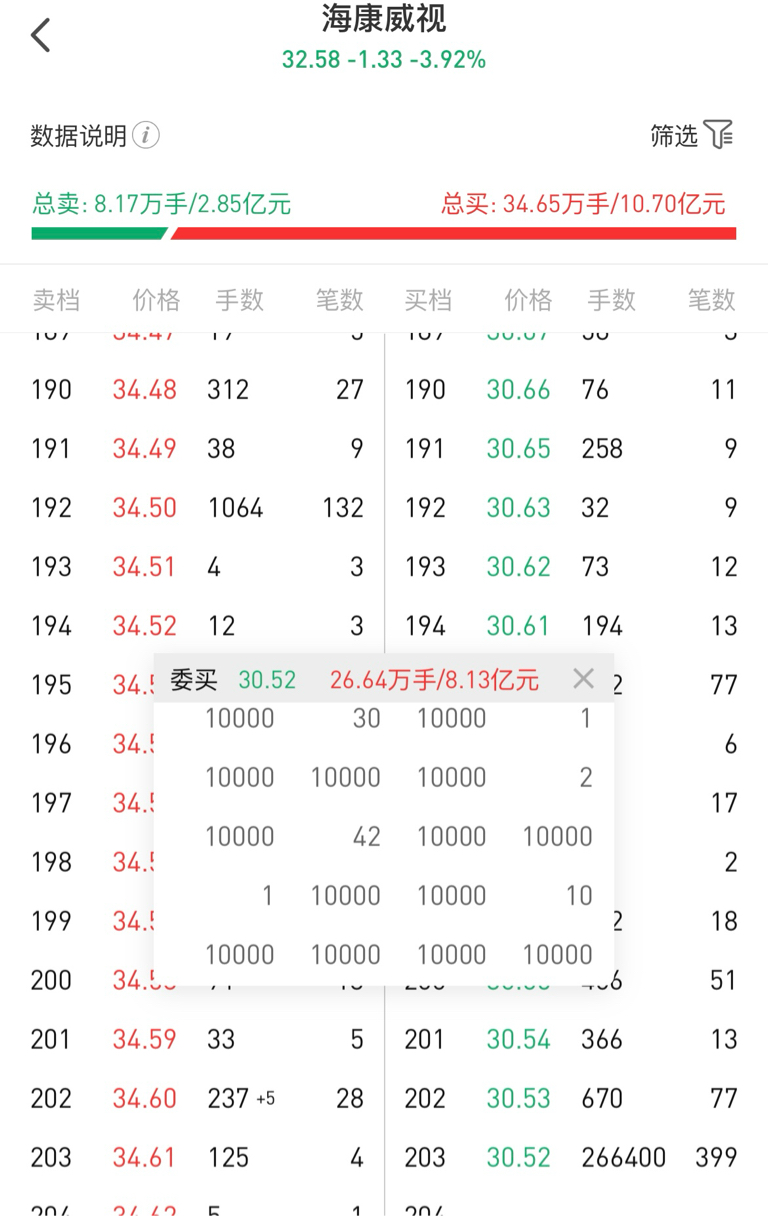Select the 海康威视 stock title
The width and height of the screenshot is (768, 1216).
384,18
